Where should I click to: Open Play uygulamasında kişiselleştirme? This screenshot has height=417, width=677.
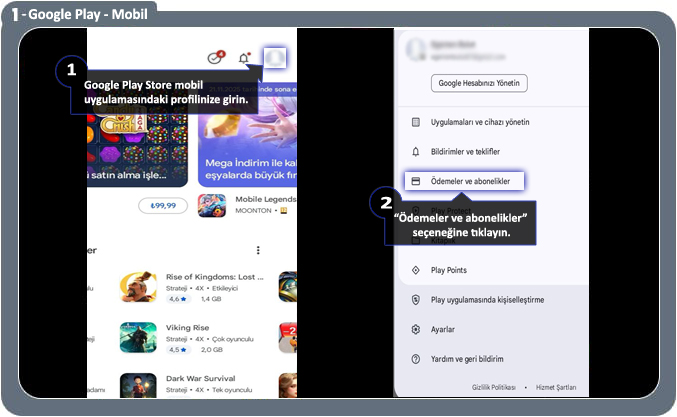pyautogui.click(x=487, y=299)
